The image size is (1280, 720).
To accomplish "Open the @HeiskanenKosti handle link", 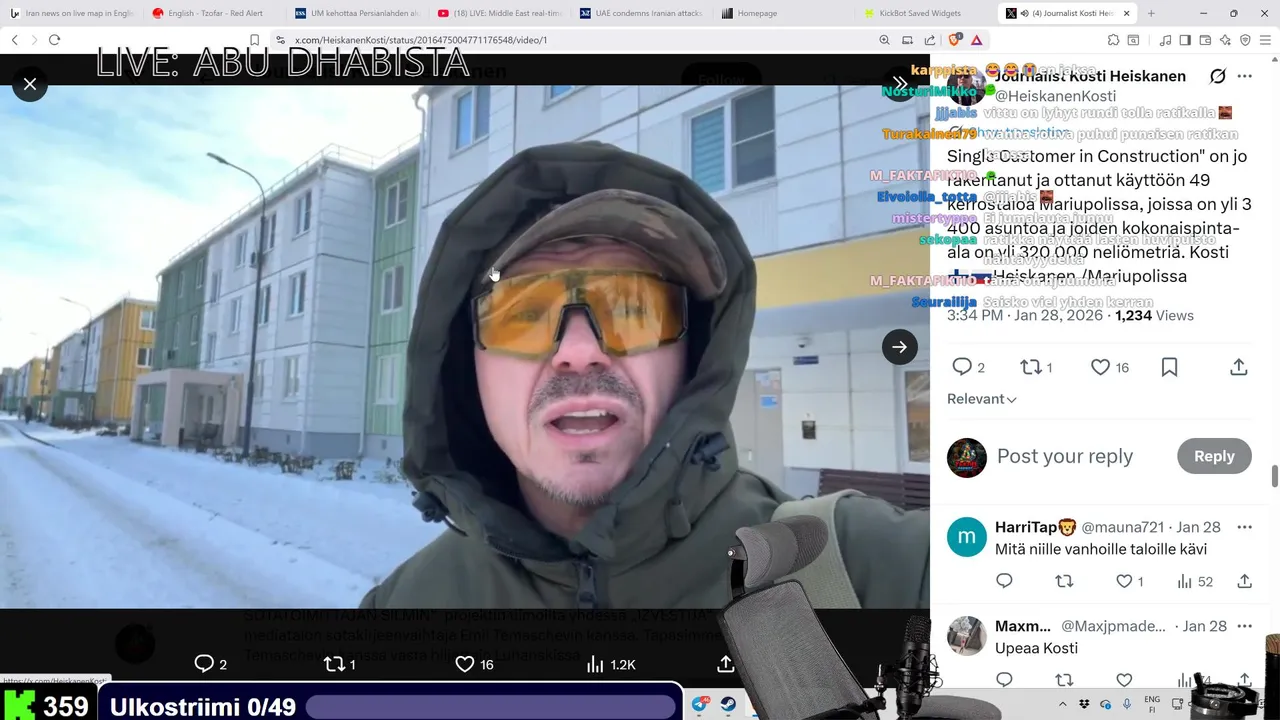I will tap(1055, 96).
